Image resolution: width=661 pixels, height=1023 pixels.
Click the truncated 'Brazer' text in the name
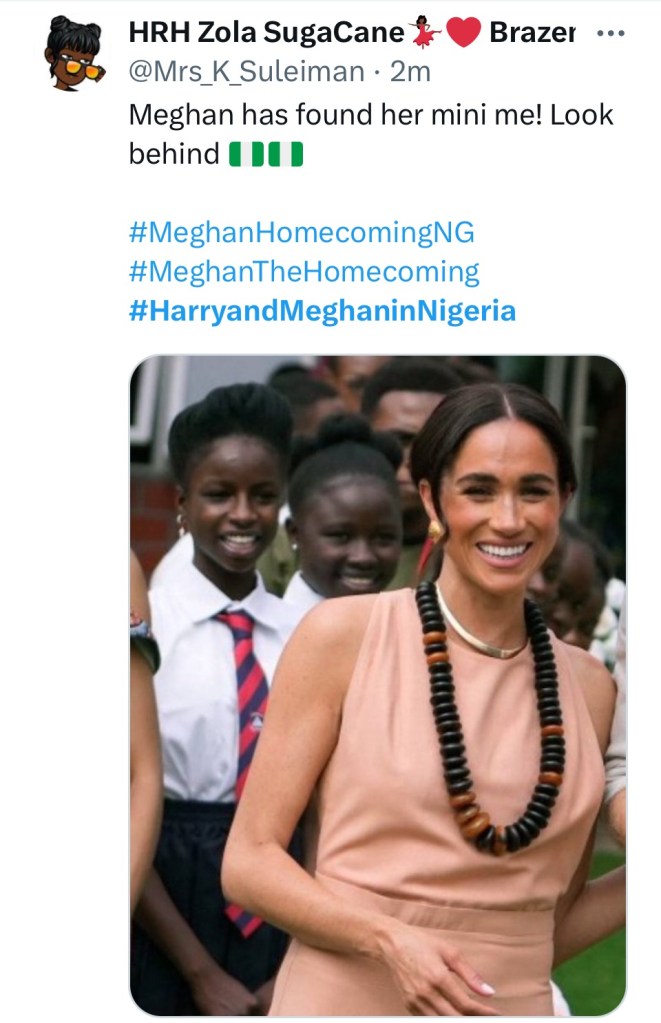532,33
